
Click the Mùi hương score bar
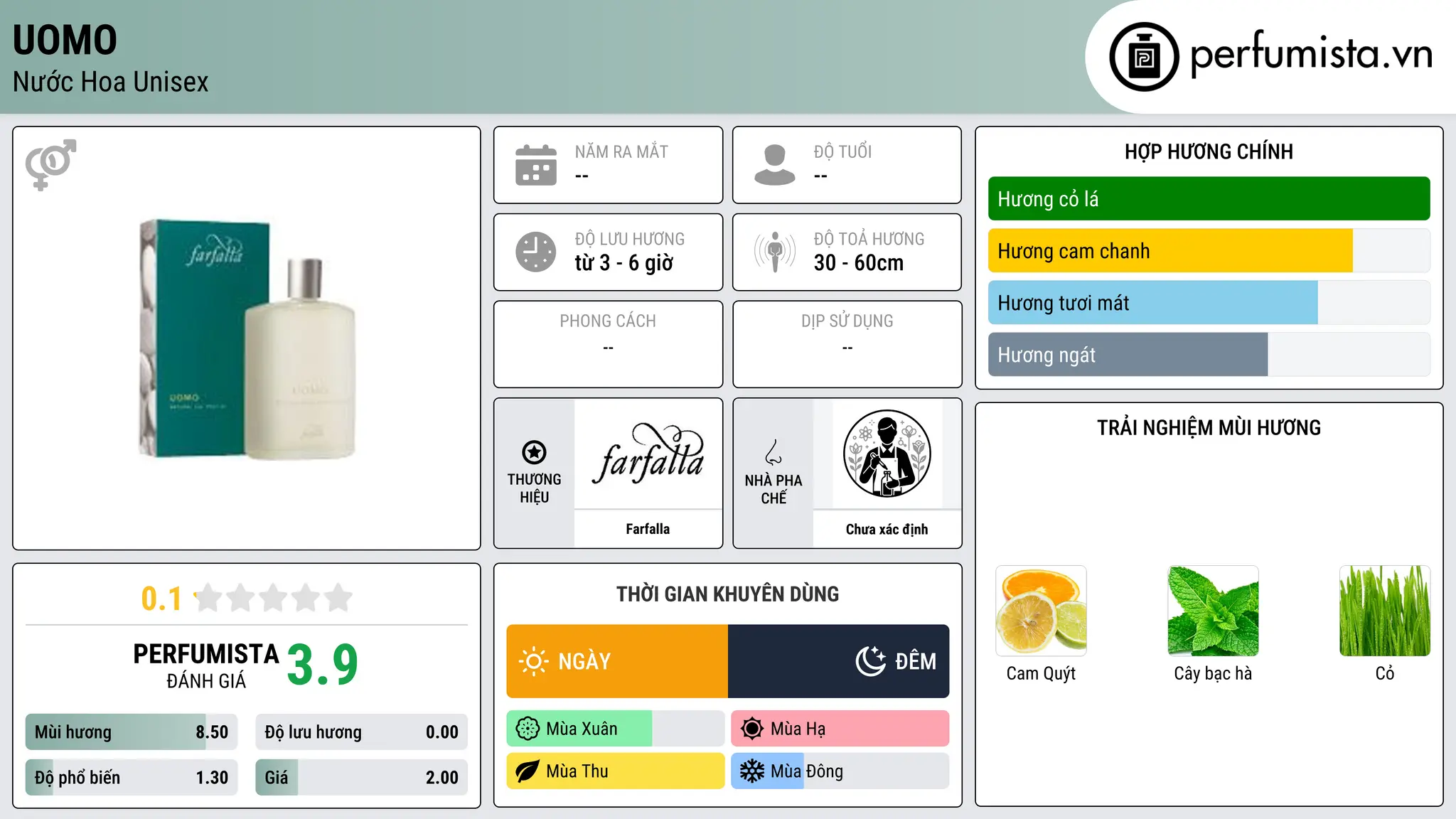[x=132, y=732]
